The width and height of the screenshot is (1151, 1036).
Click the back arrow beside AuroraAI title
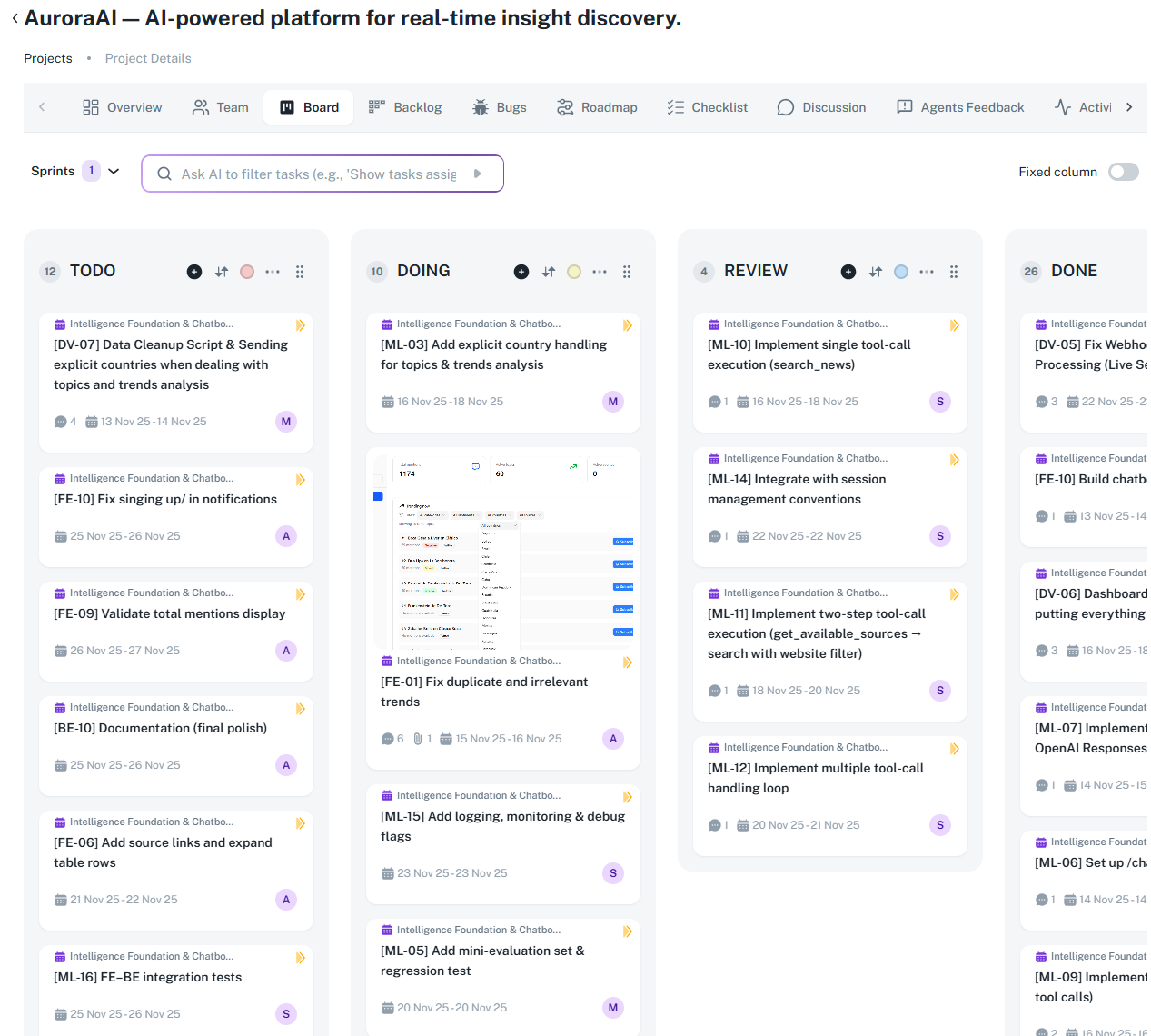click(15, 19)
